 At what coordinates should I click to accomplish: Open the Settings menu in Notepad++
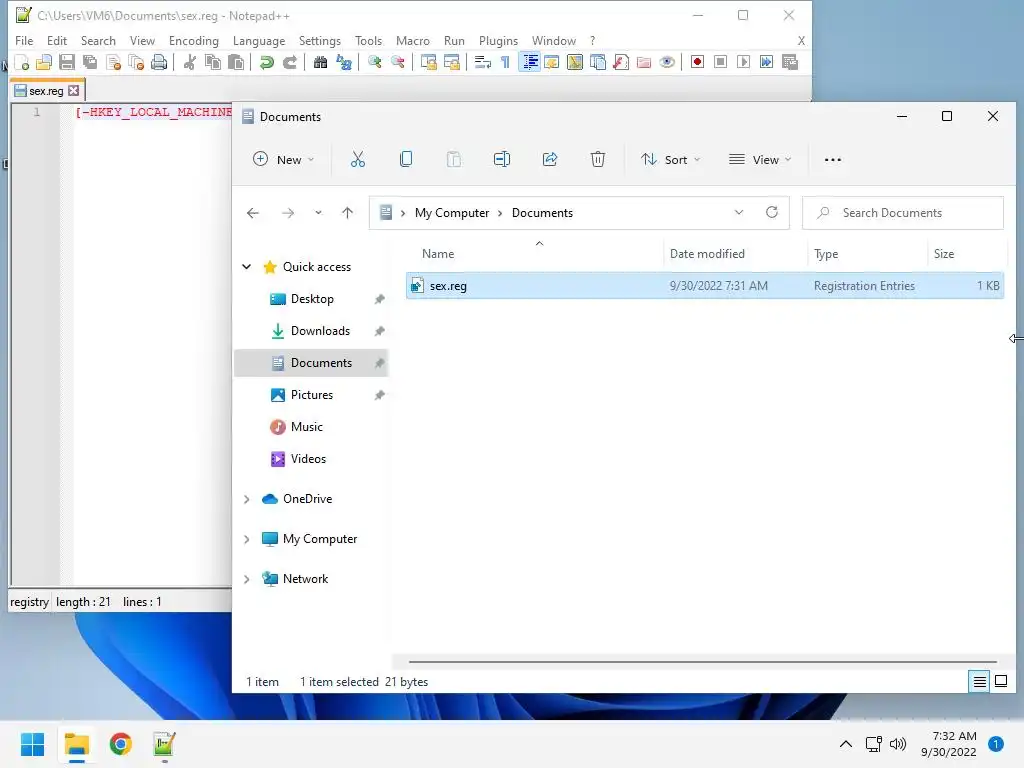(x=319, y=40)
